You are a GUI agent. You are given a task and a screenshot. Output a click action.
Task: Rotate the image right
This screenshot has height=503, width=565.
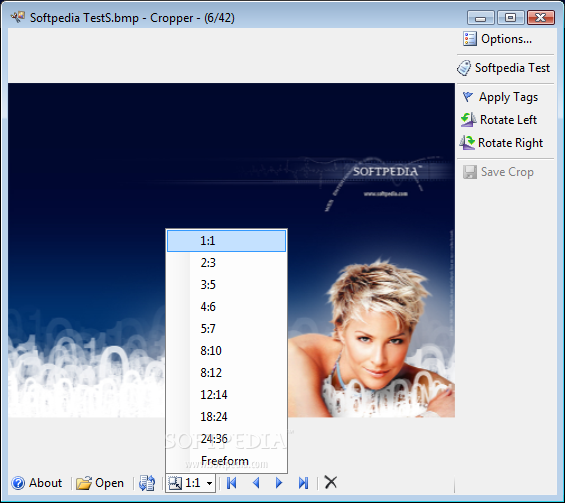(x=501, y=143)
